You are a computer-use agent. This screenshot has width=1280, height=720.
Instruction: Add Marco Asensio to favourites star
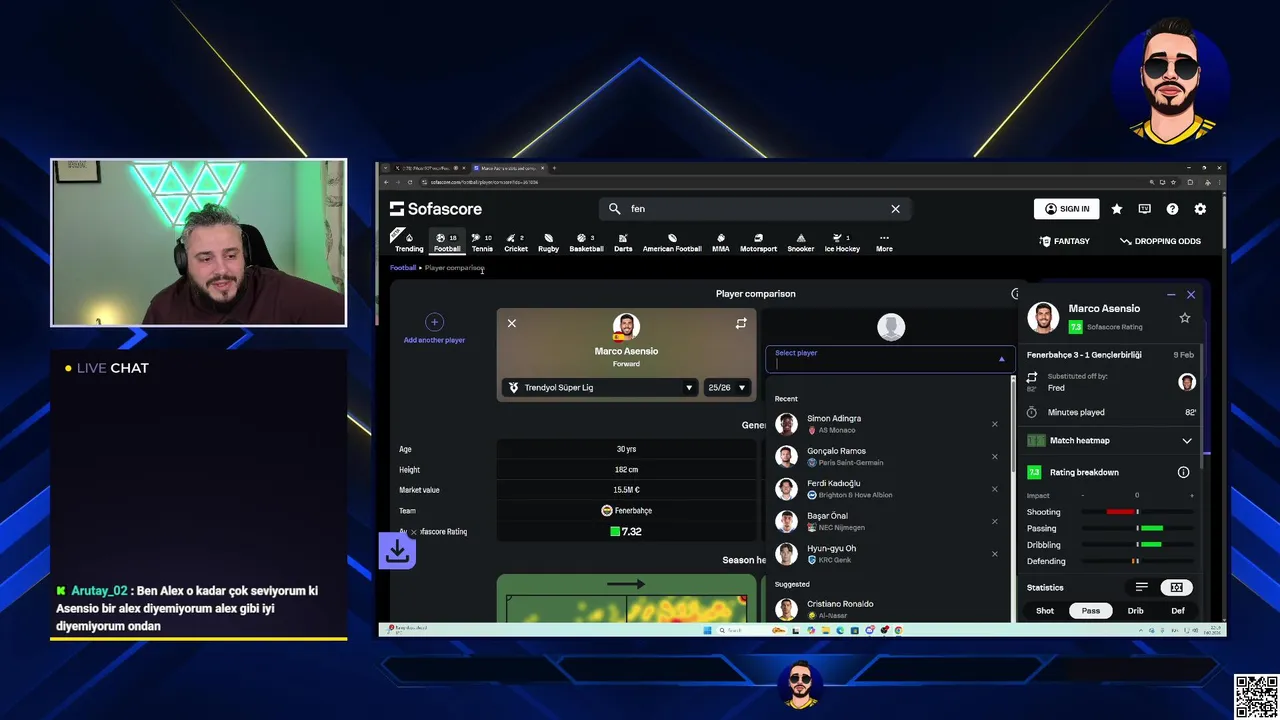(1185, 318)
